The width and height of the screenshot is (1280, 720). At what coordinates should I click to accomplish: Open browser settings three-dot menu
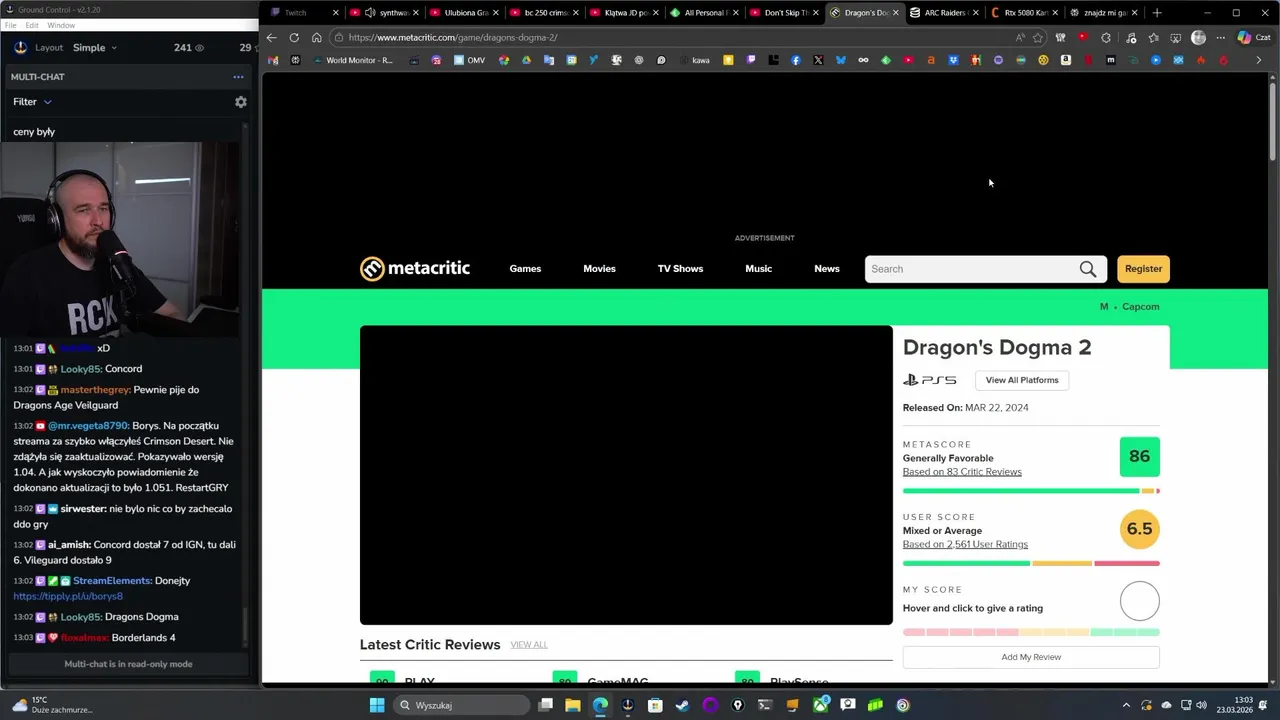pyautogui.click(x=1220, y=38)
